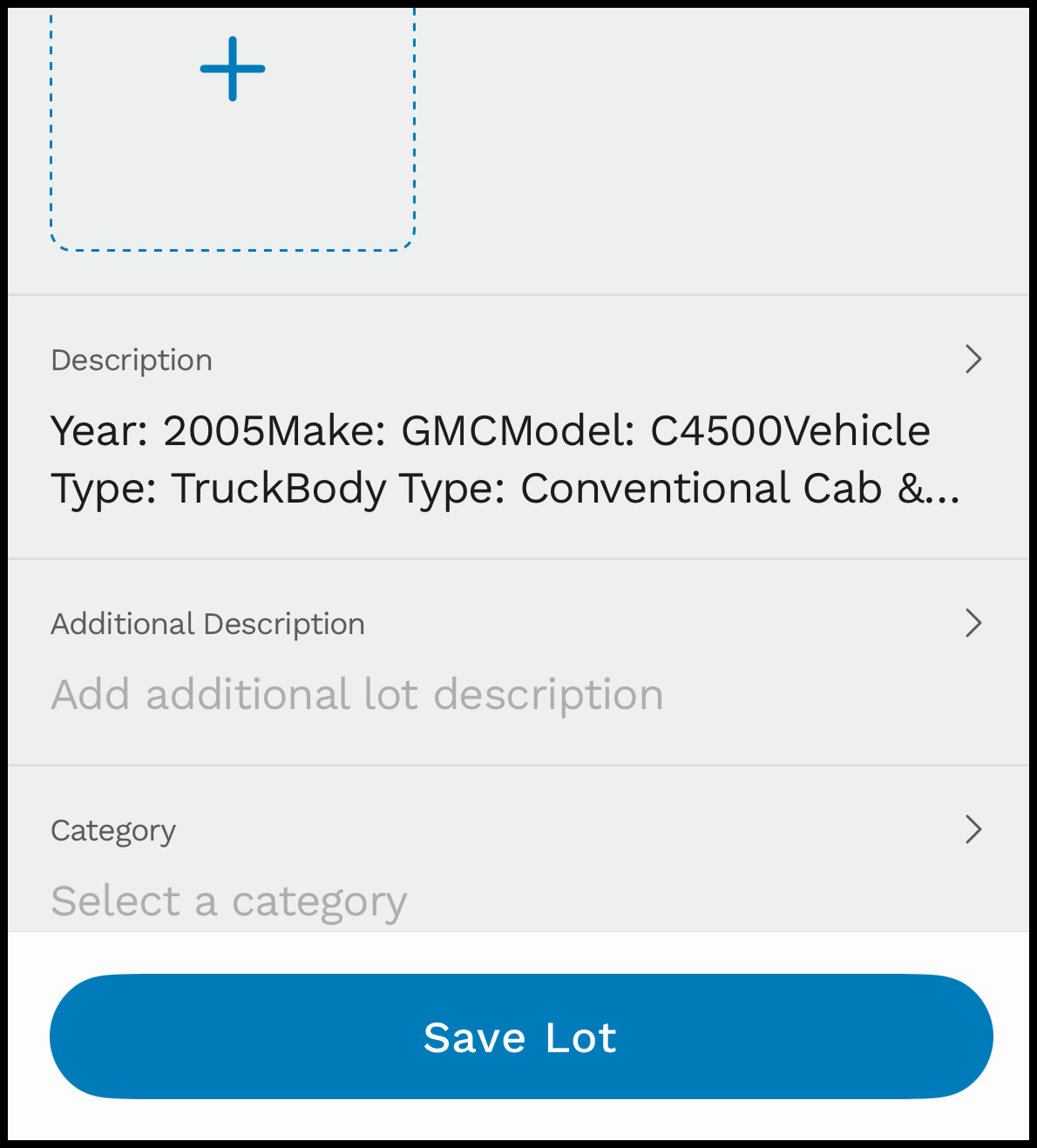The image size is (1037, 1148).
Task: Click the right-facing chevron in the Category row
Action: point(973,830)
